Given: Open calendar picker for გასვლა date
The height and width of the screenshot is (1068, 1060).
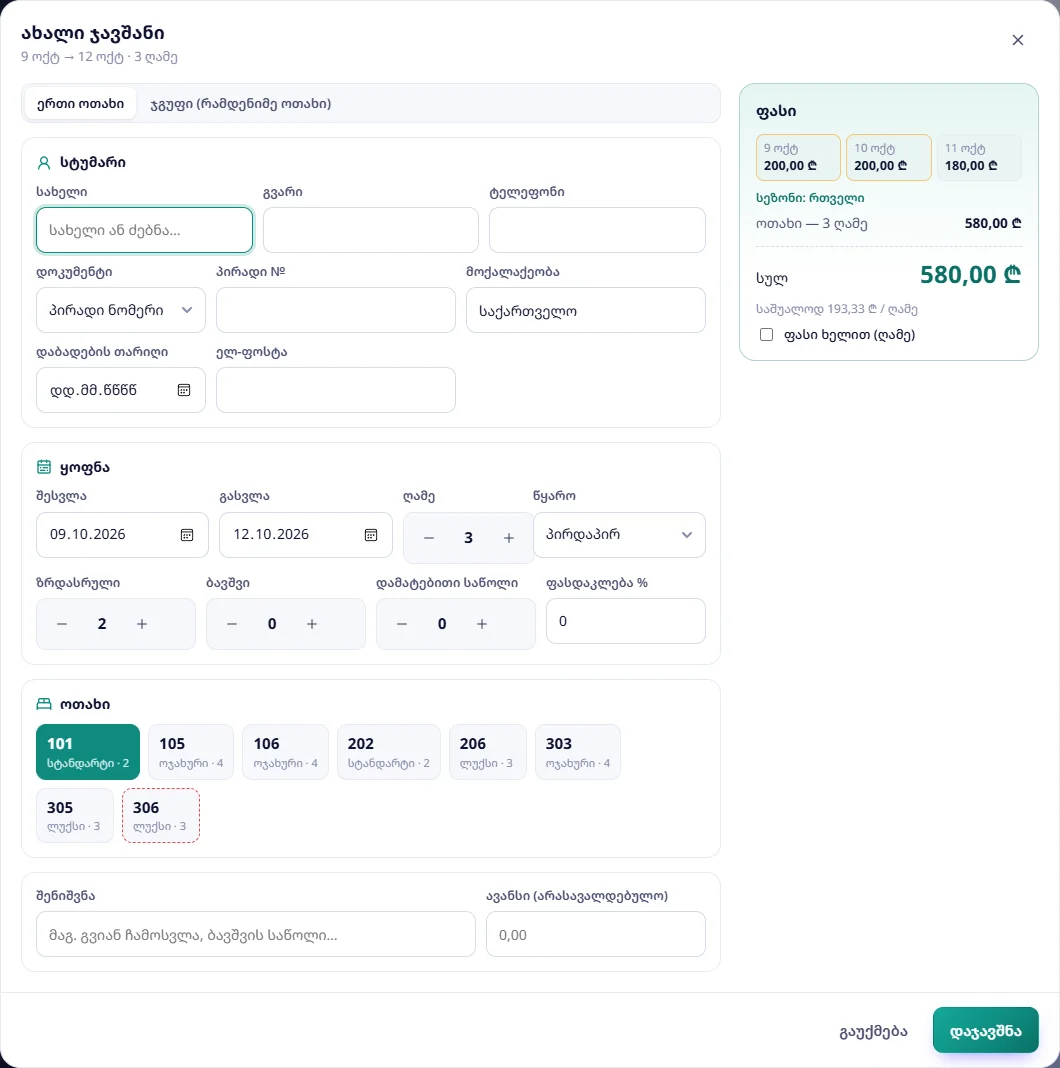Looking at the screenshot, I should pyautogui.click(x=371, y=535).
